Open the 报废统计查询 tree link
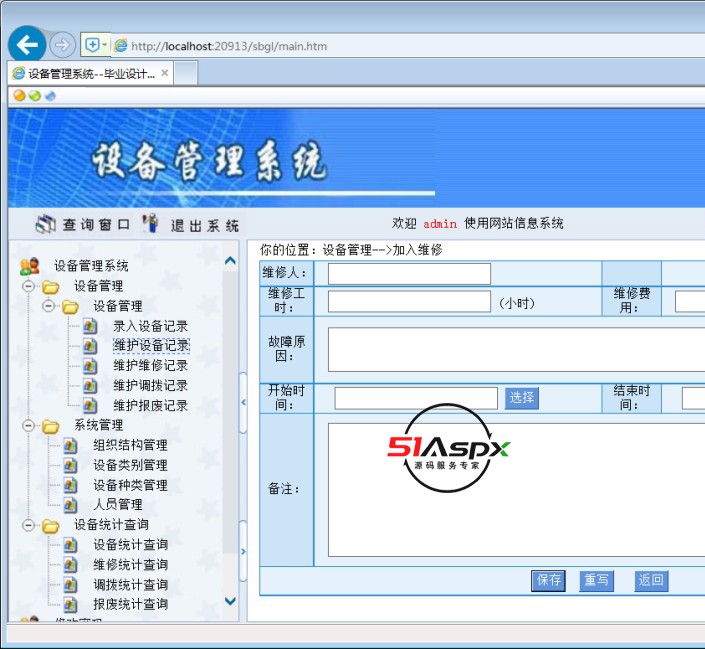 130,604
